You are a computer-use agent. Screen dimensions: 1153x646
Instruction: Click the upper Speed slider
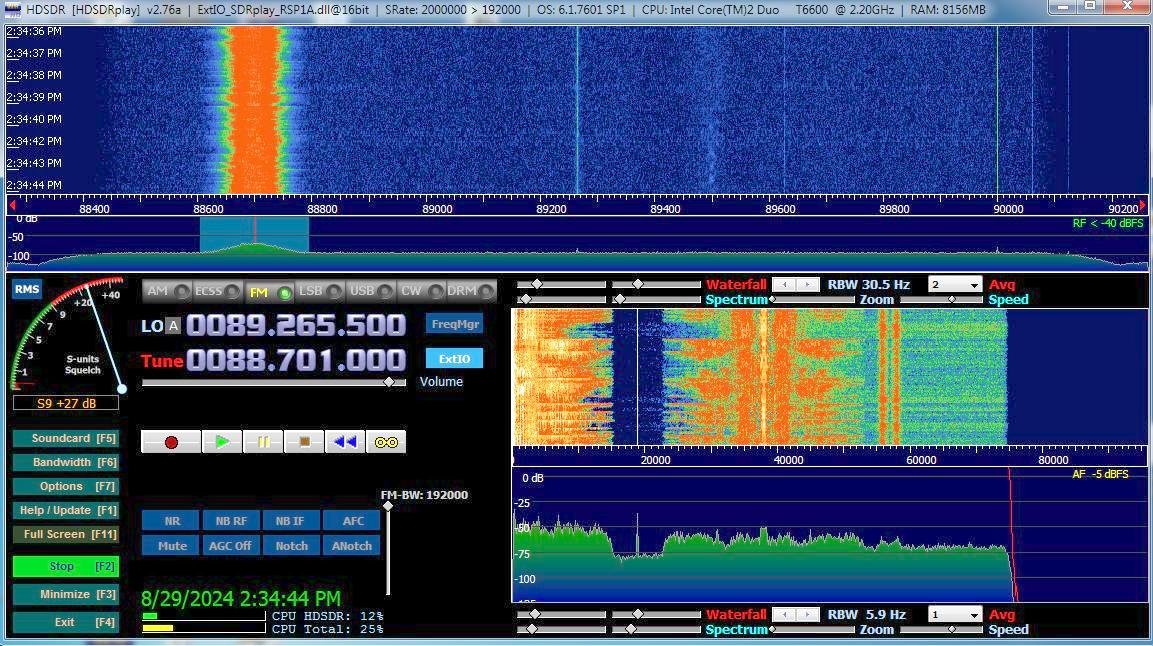941,300
